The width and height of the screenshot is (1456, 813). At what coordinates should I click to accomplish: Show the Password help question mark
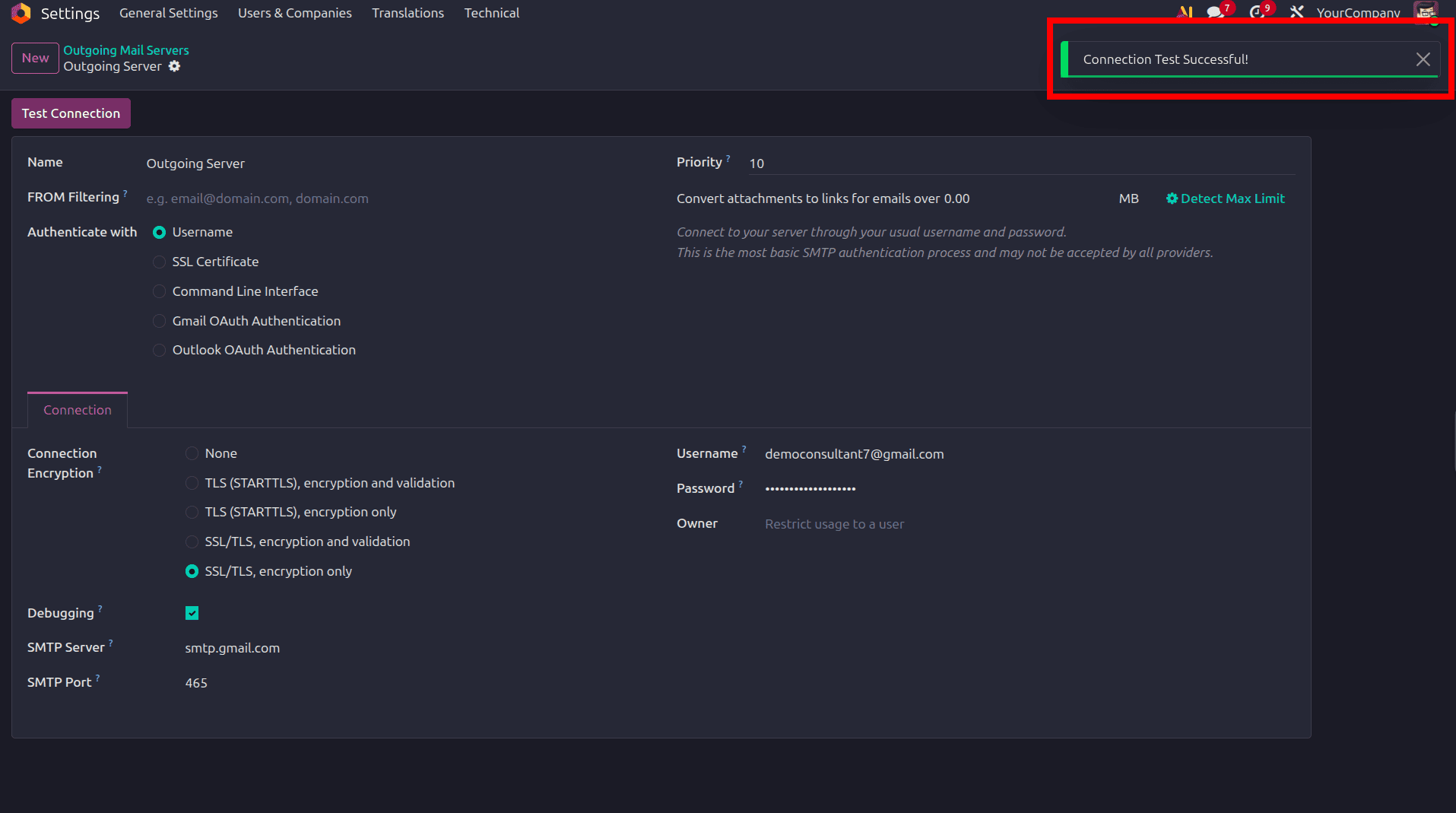coord(741,484)
